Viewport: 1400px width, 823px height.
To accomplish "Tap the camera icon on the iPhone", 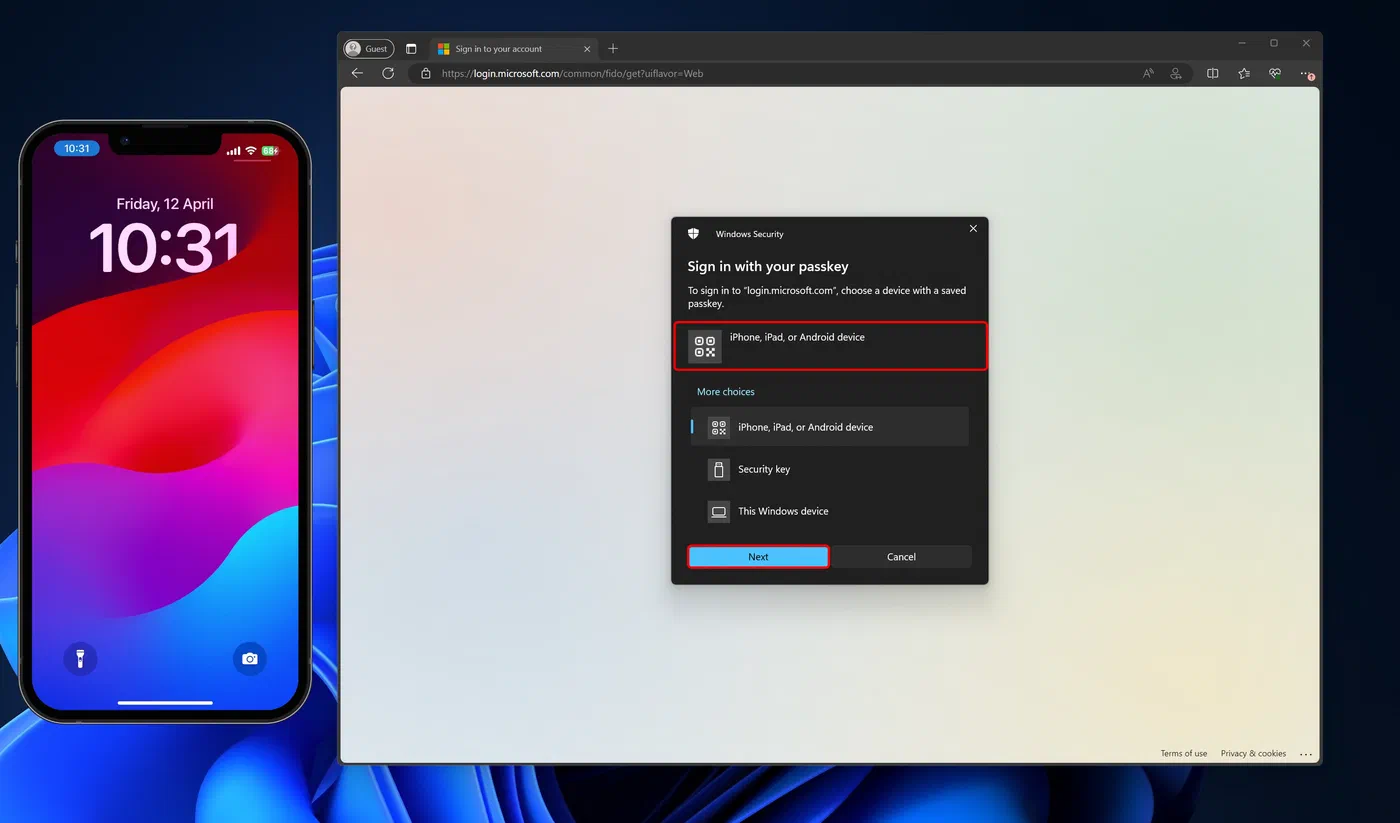I will pos(250,658).
